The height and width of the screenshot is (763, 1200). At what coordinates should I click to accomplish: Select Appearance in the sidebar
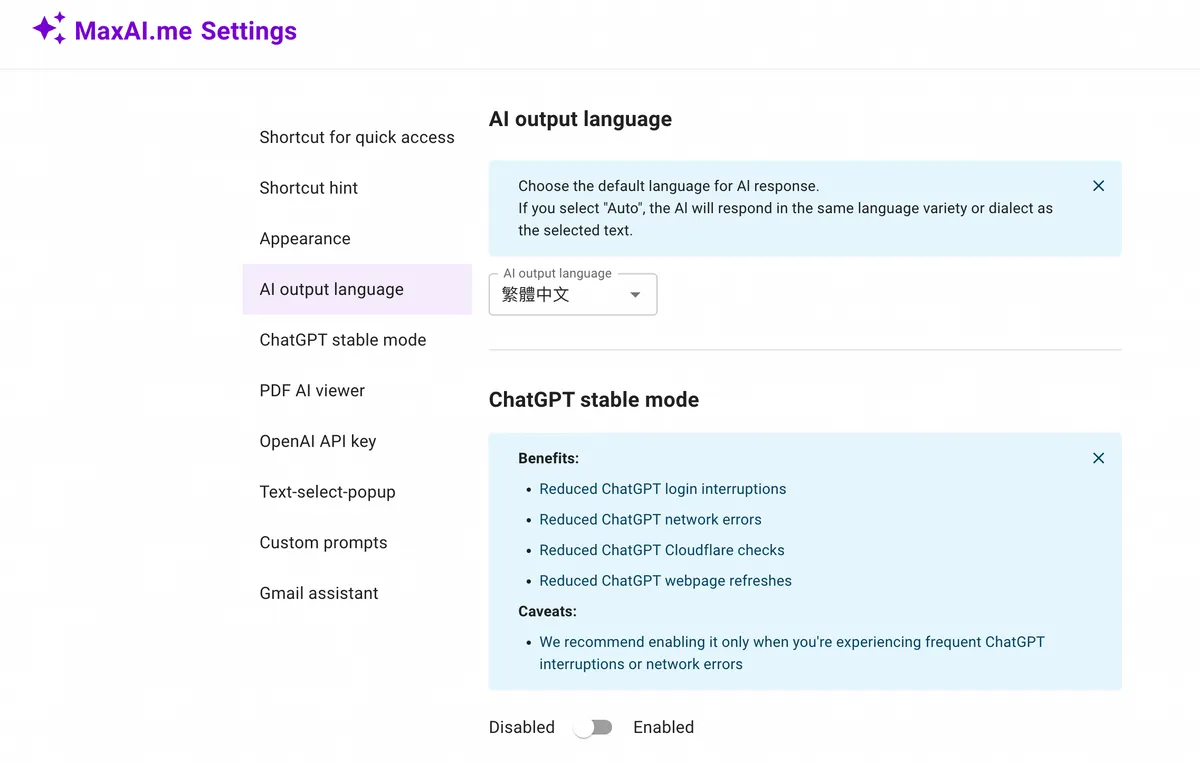(x=305, y=239)
